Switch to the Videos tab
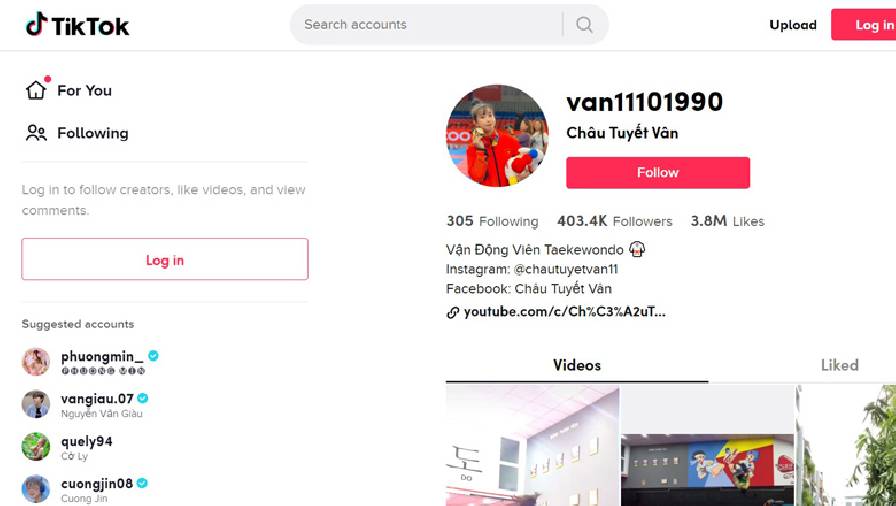This screenshot has height=506, width=896. point(577,365)
